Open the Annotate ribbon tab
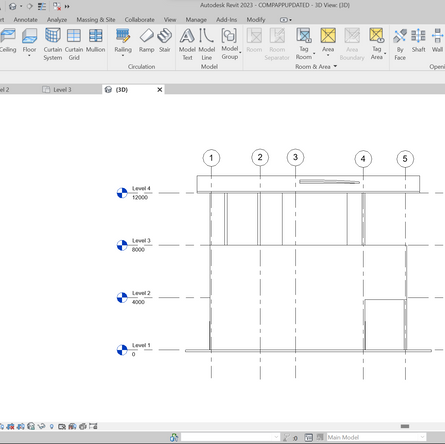Viewport: 445px width, 444px height. click(26, 20)
